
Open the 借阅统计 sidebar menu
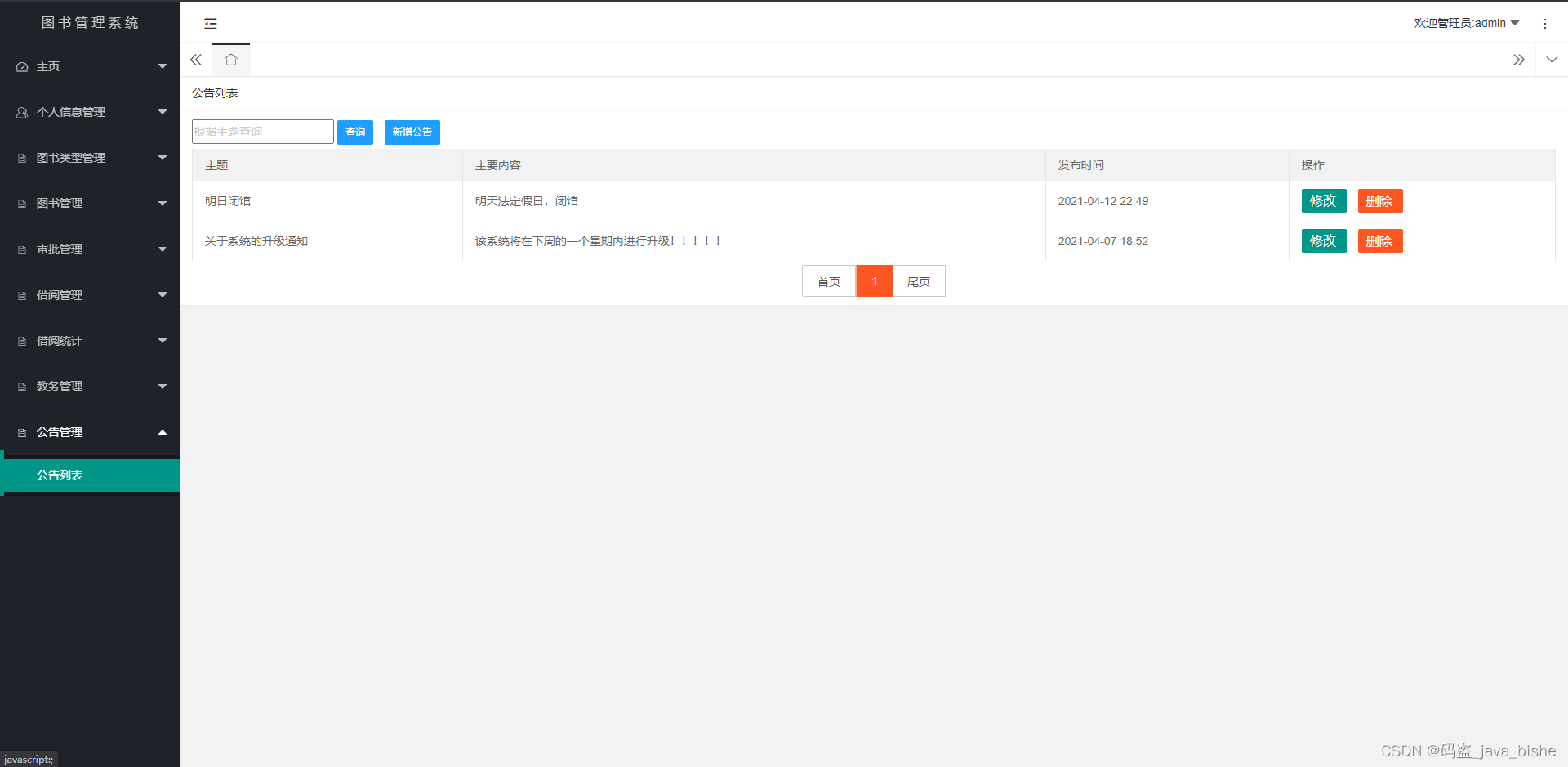(x=90, y=341)
